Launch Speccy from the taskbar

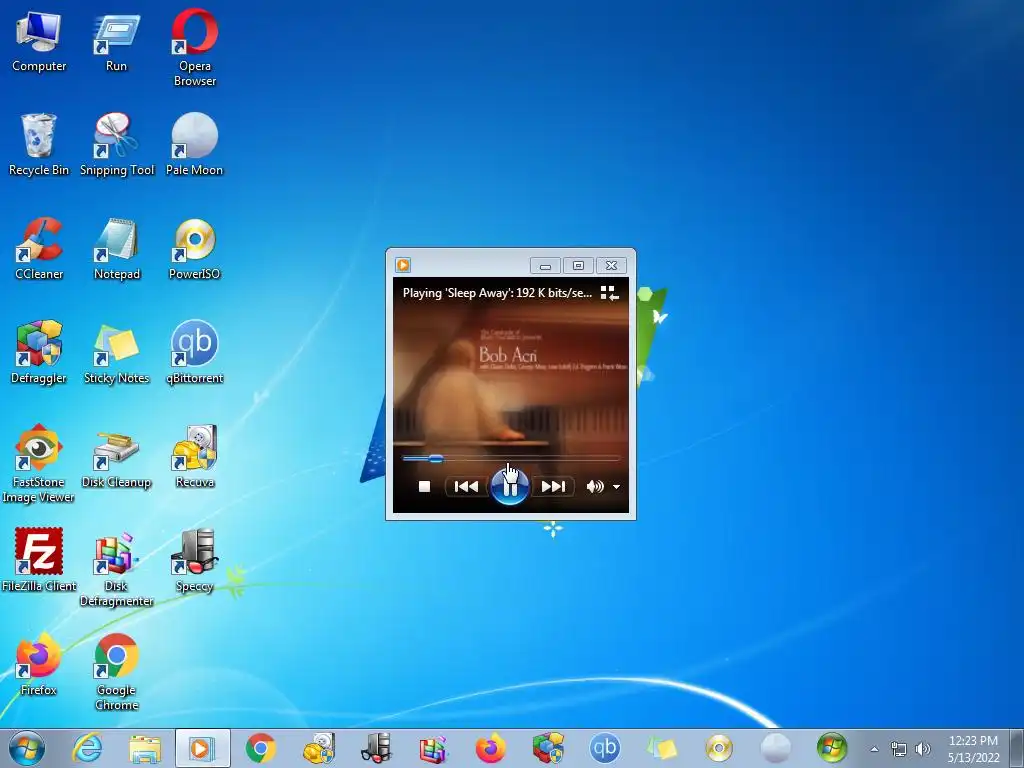(x=376, y=748)
